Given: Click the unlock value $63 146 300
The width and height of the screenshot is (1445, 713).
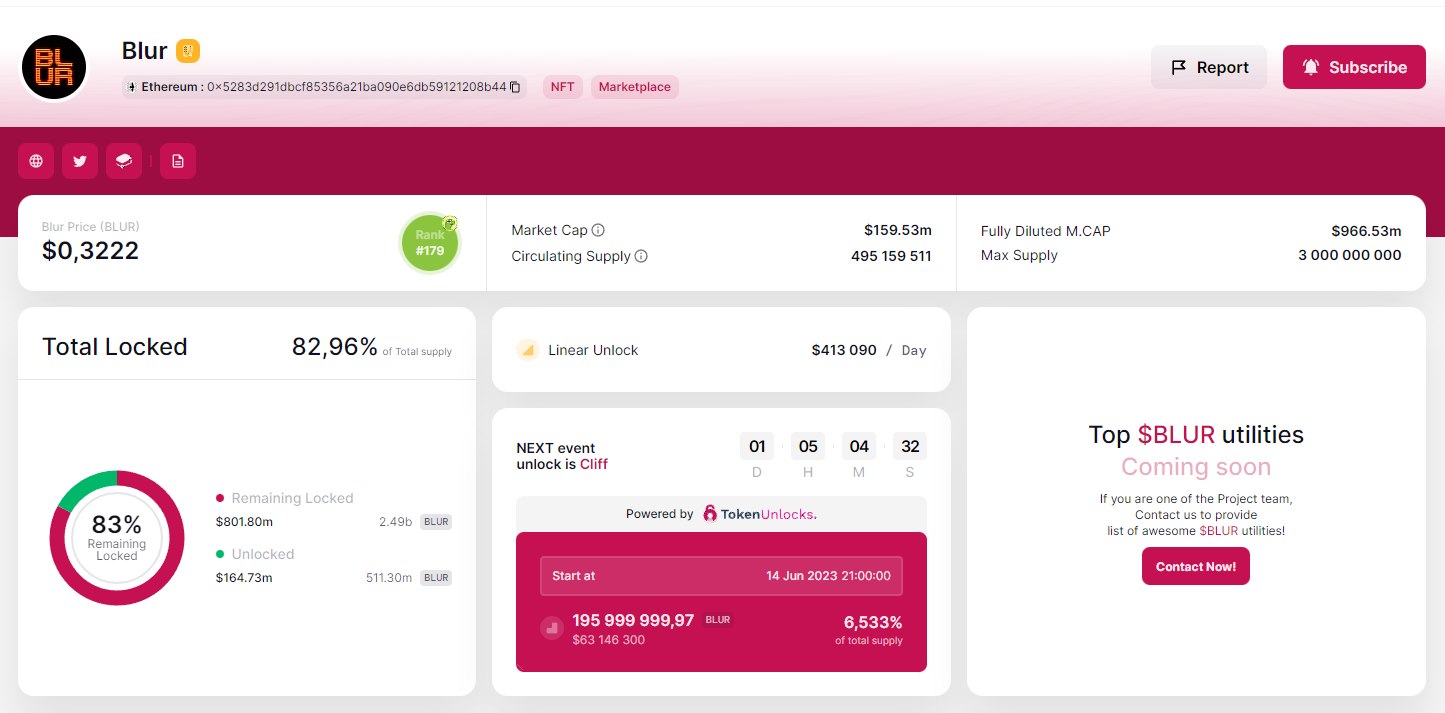Looking at the screenshot, I should click(608, 639).
